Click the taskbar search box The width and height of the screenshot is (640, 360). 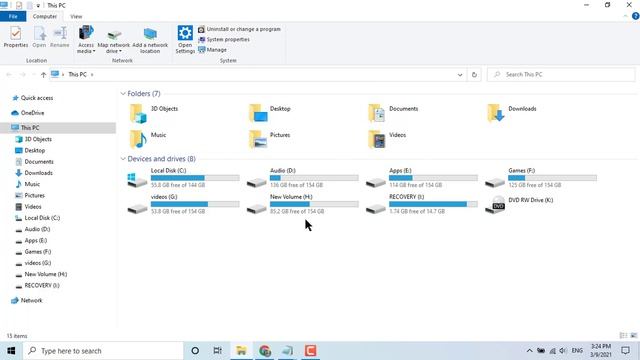103,351
